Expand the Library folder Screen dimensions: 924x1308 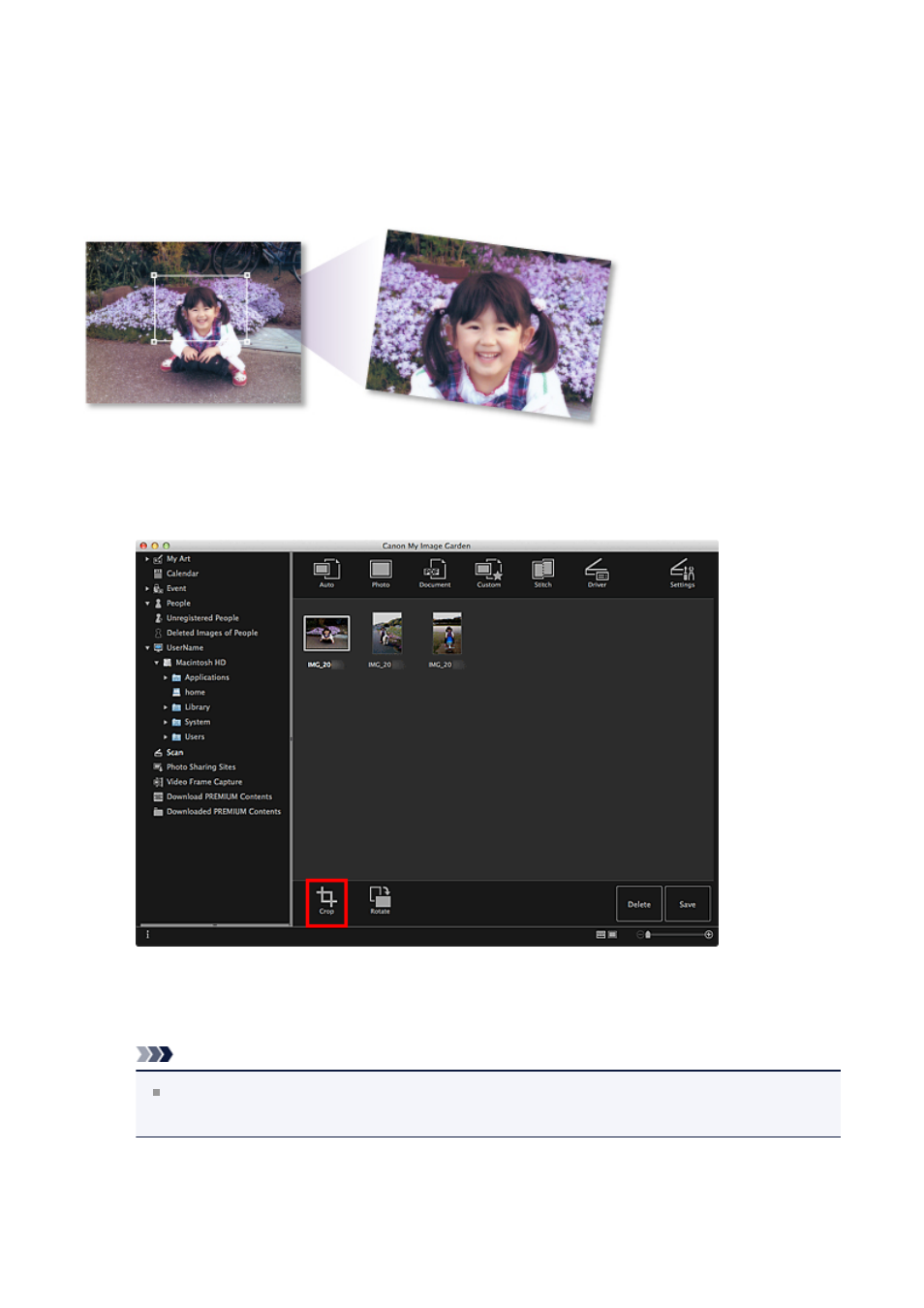pyautogui.click(x=166, y=707)
